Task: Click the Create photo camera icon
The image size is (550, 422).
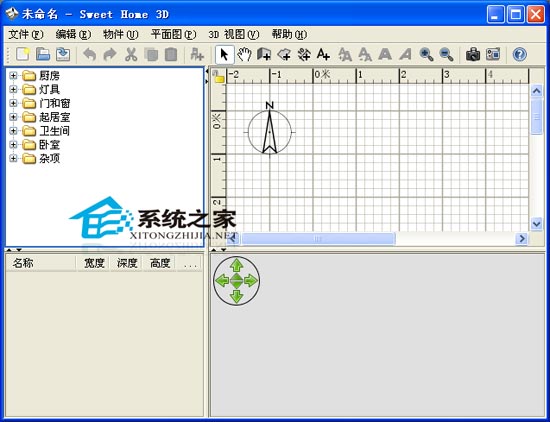Action: click(473, 54)
